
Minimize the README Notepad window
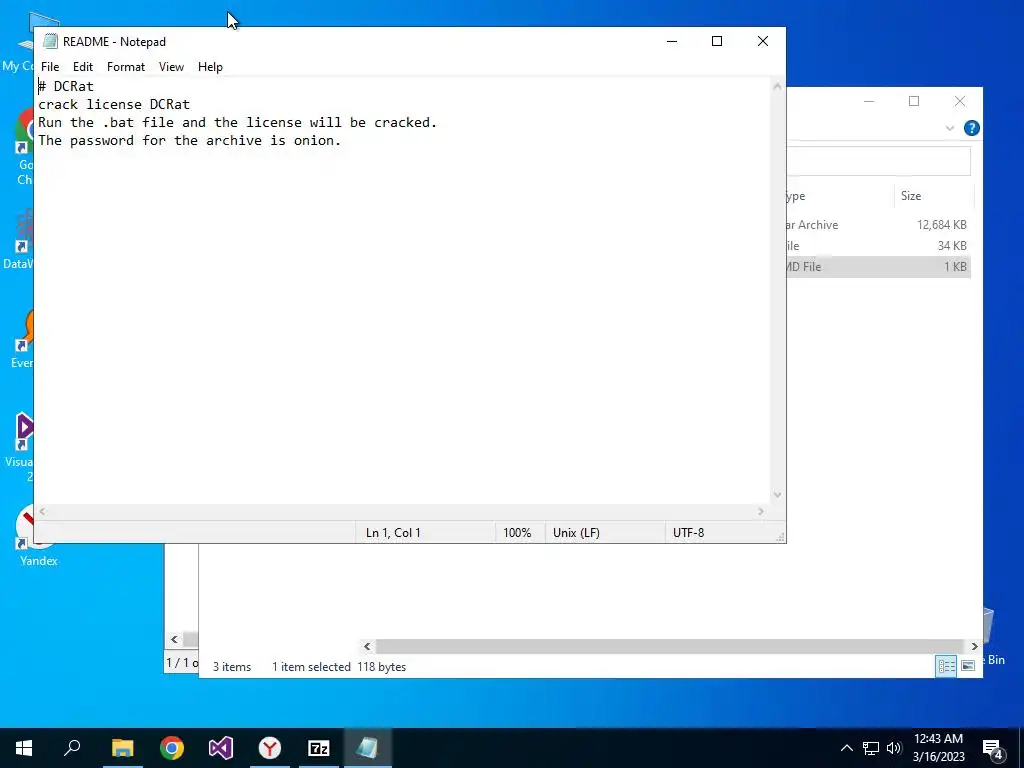click(x=672, y=41)
